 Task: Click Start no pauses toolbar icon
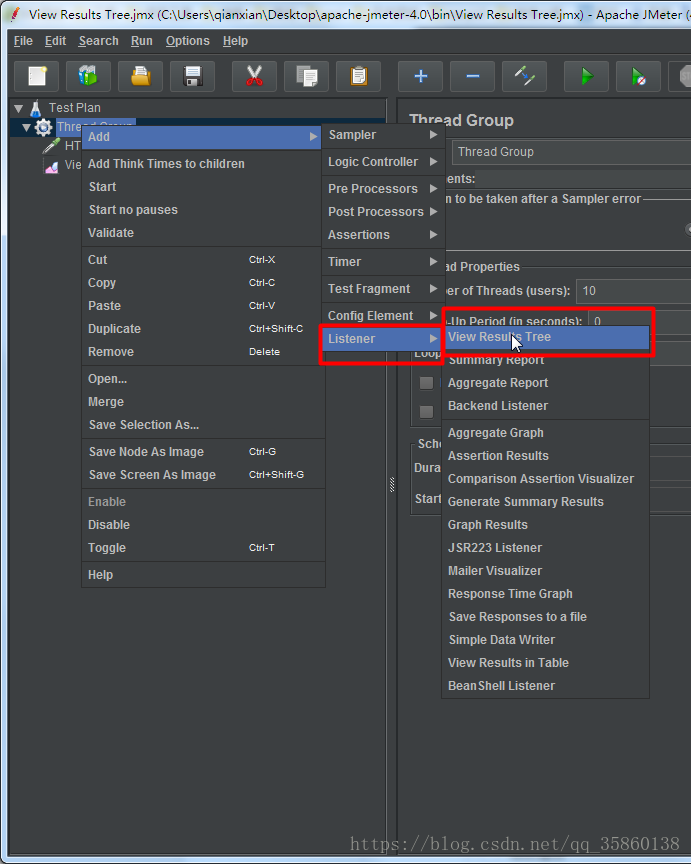638,76
